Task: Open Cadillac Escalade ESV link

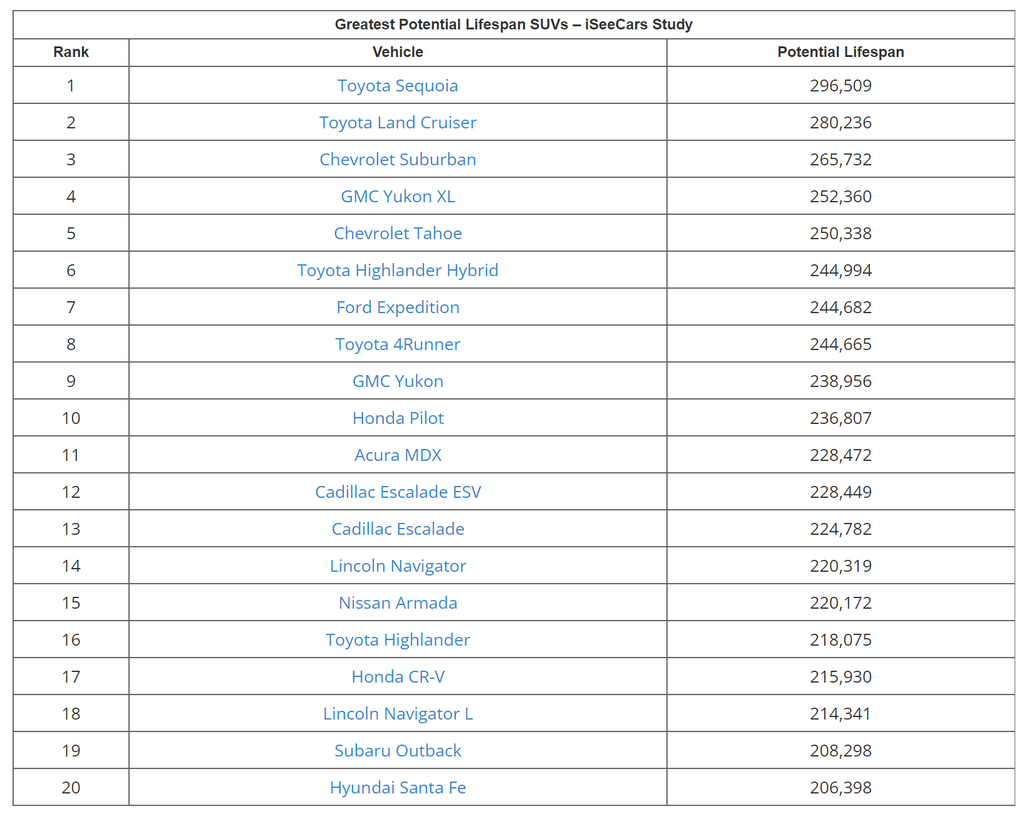Action: 397,493
